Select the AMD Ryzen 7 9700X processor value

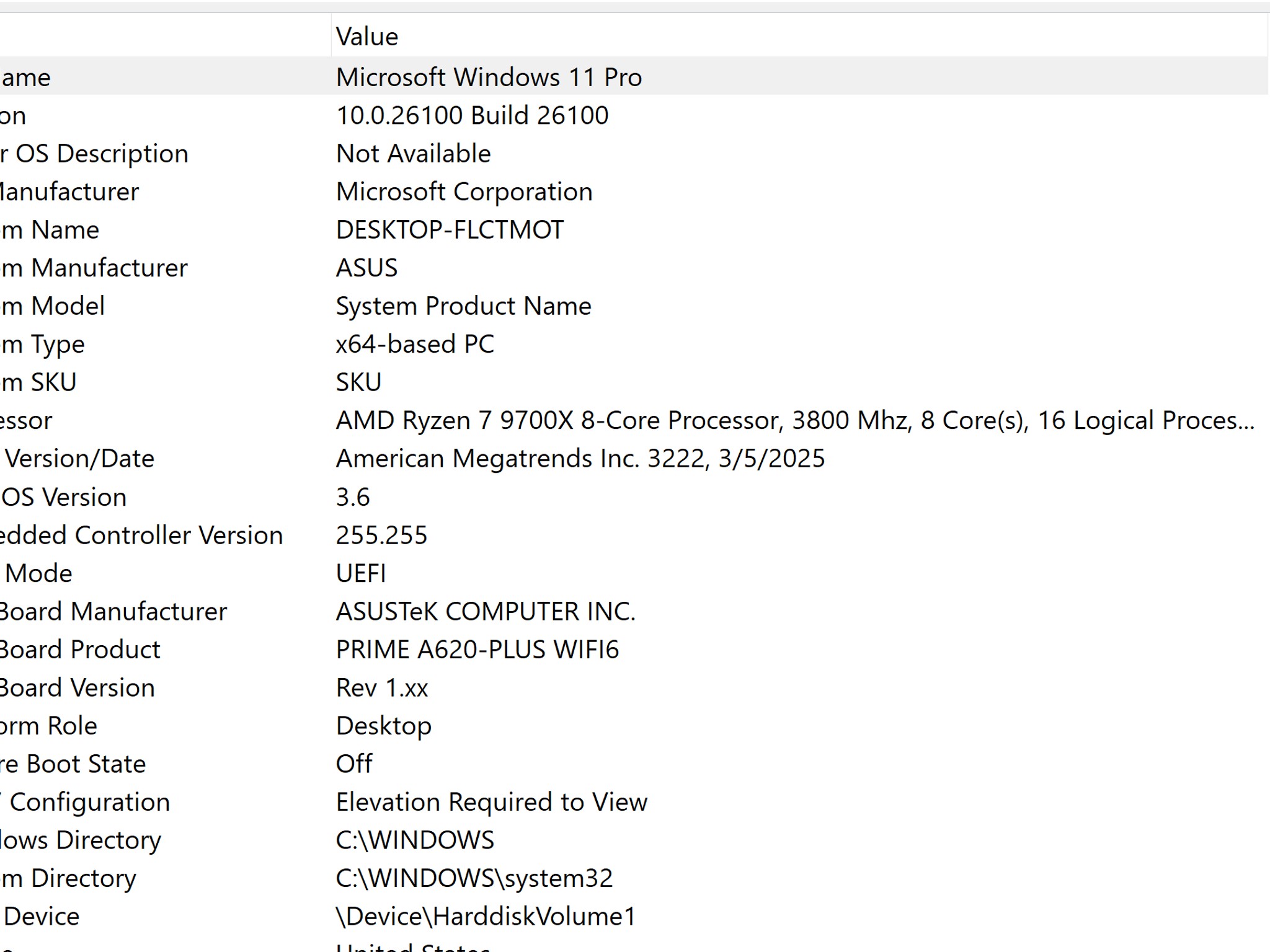(x=795, y=420)
